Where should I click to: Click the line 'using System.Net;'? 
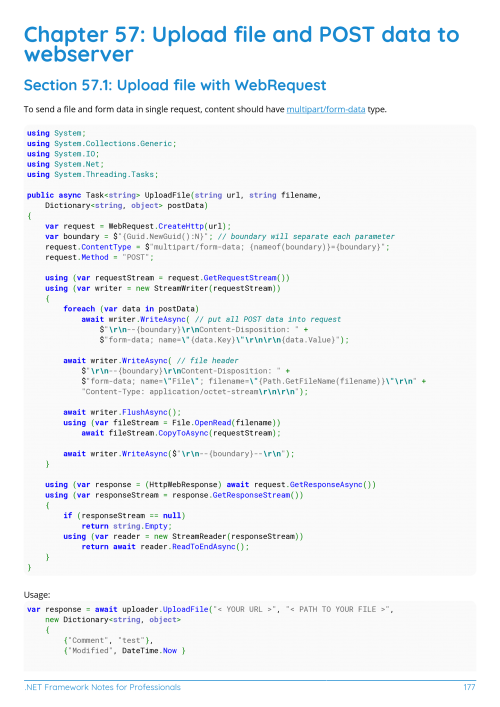(65, 165)
